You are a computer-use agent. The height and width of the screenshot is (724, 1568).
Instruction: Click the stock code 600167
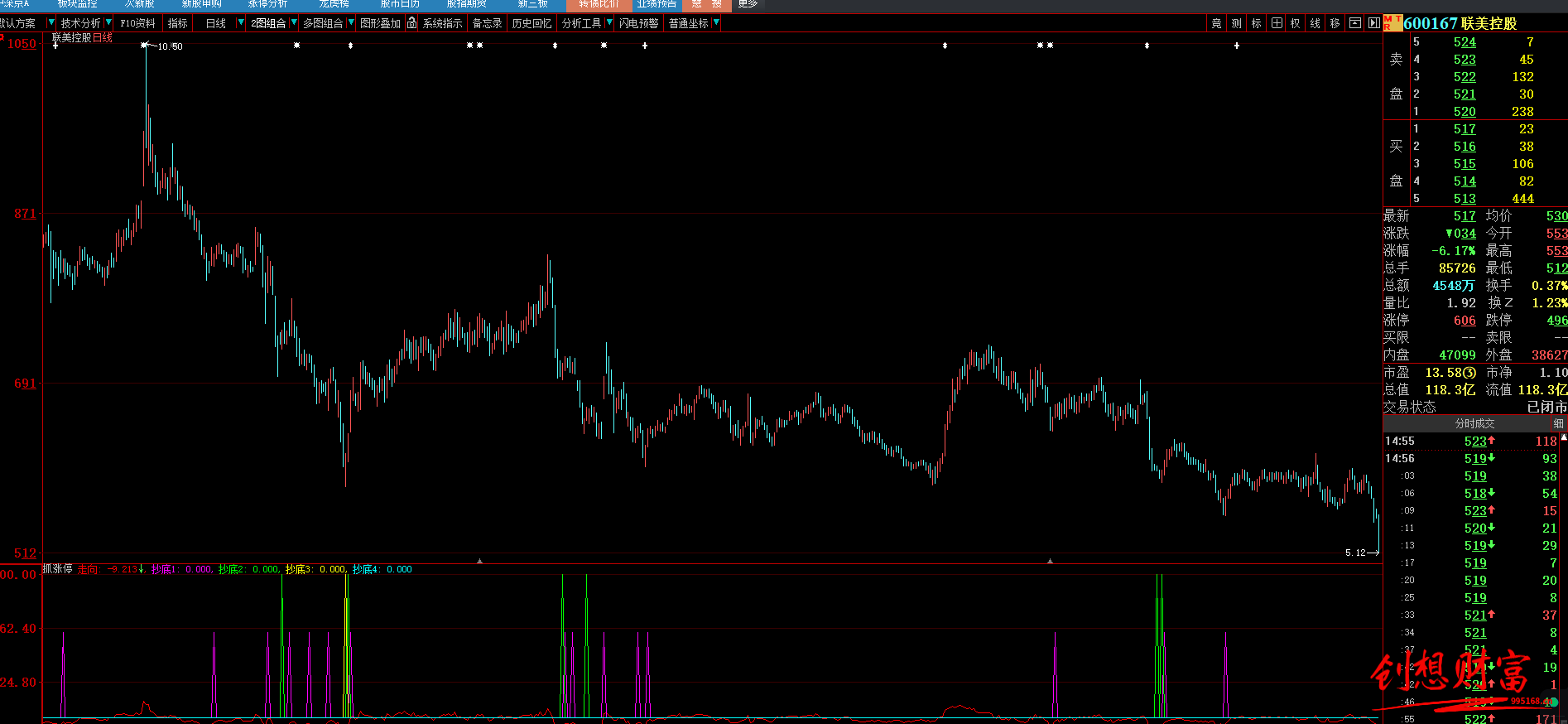(1431, 23)
